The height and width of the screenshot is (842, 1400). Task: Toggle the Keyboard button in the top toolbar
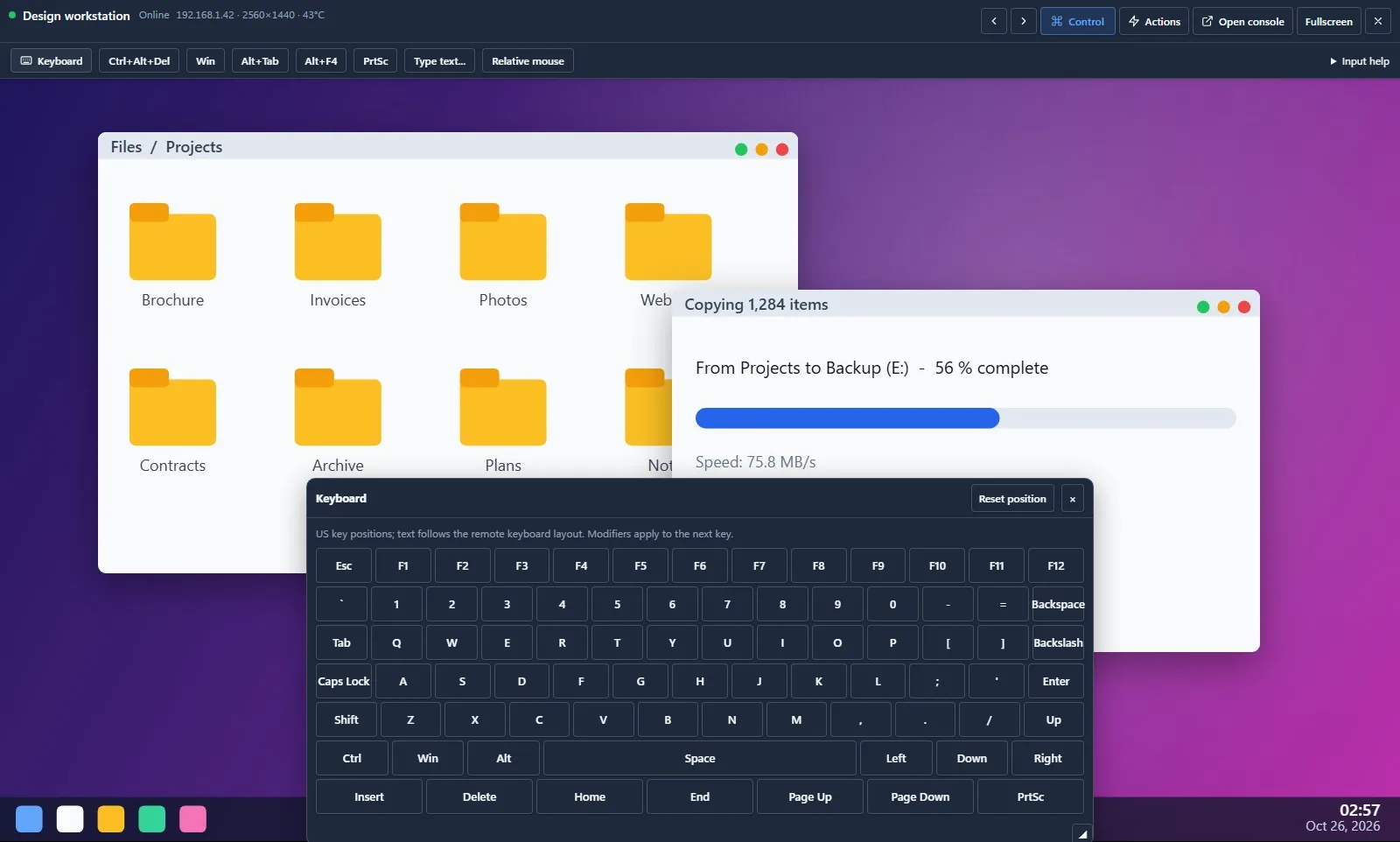click(52, 61)
